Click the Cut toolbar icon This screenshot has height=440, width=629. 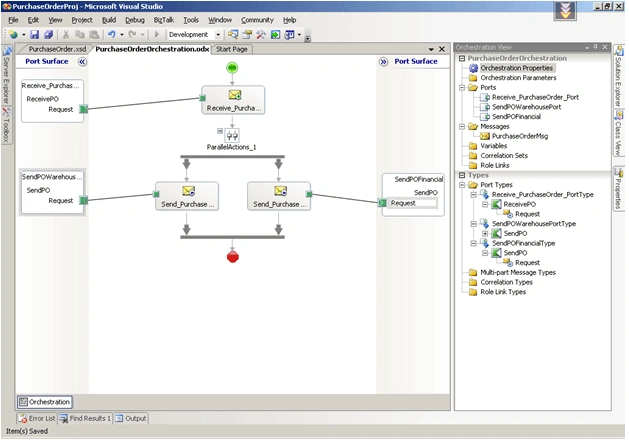point(66,34)
